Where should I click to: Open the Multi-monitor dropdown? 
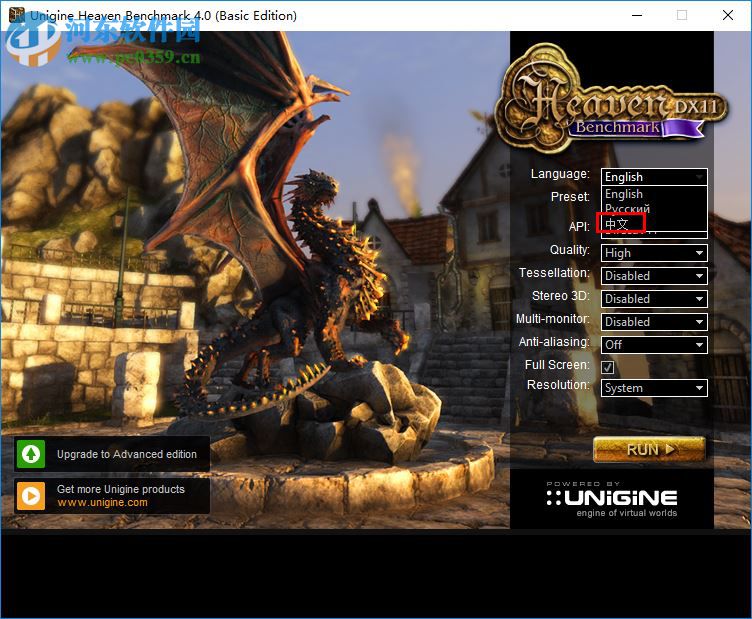[x=654, y=322]
